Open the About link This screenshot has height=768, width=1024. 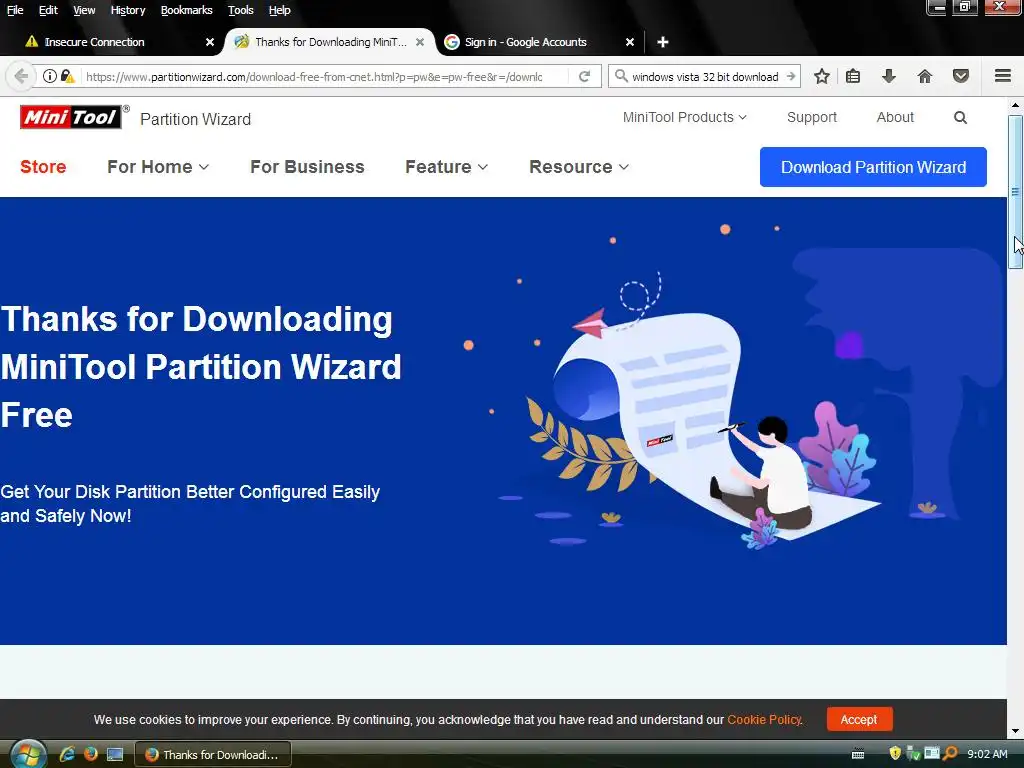895,118
